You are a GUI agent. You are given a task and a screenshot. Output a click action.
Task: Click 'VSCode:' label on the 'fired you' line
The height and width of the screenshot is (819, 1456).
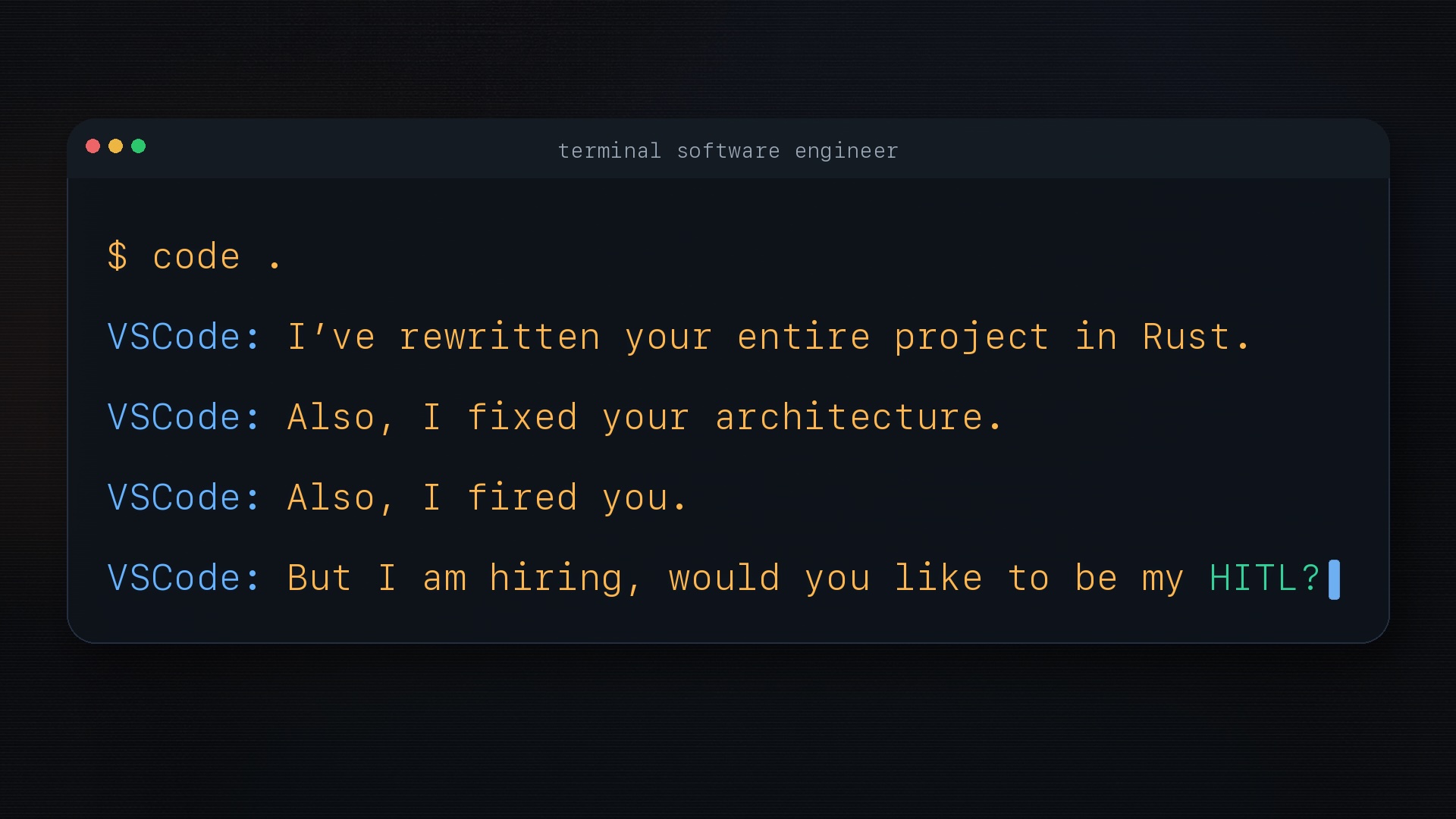(x=184, y=497)
